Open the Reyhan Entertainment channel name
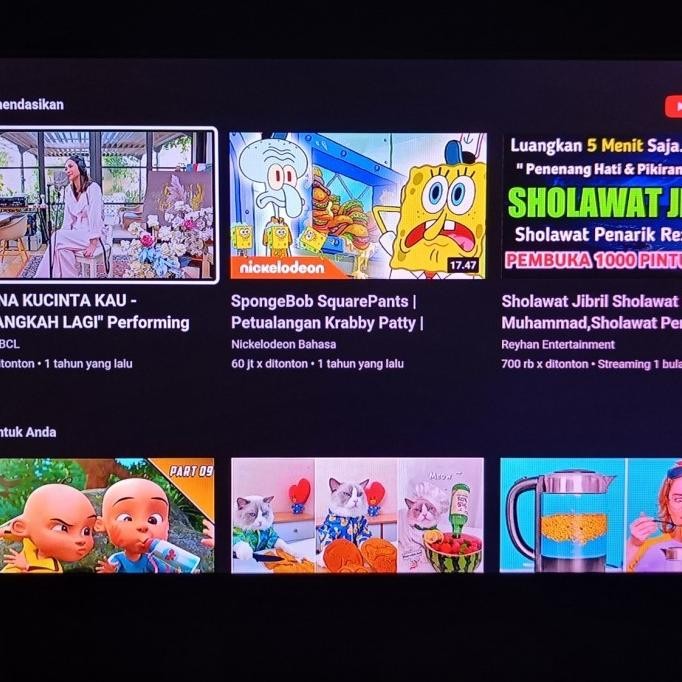The height and width of the screenshot is (682, 682). pyautogui.click(x=558, y=344)
